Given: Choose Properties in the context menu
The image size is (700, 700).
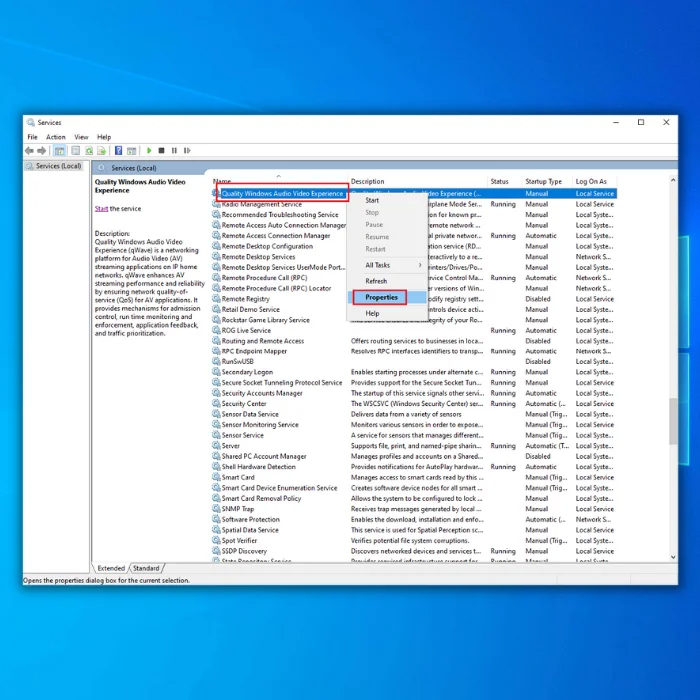Looking at the screenshot, I should point(387,297).
